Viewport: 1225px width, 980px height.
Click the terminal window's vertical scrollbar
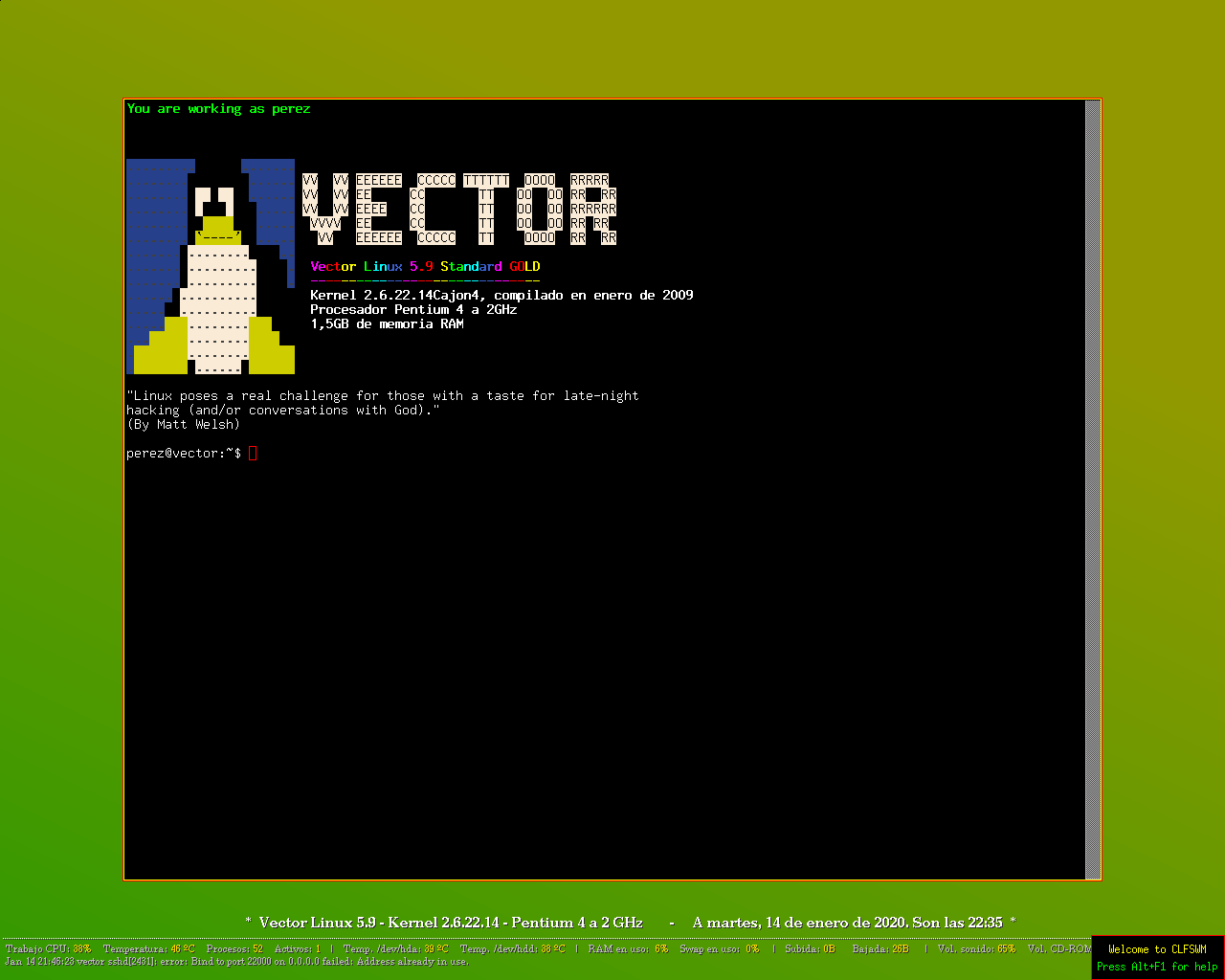click(x=1092, y=489)
